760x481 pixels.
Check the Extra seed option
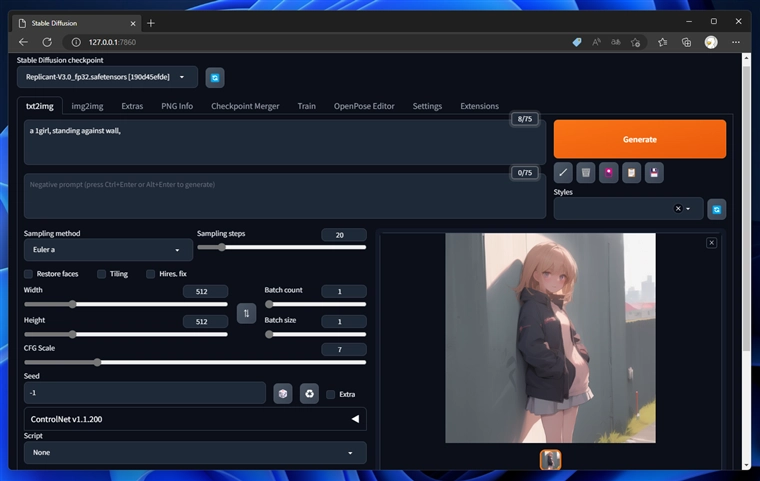pos(331,394)
